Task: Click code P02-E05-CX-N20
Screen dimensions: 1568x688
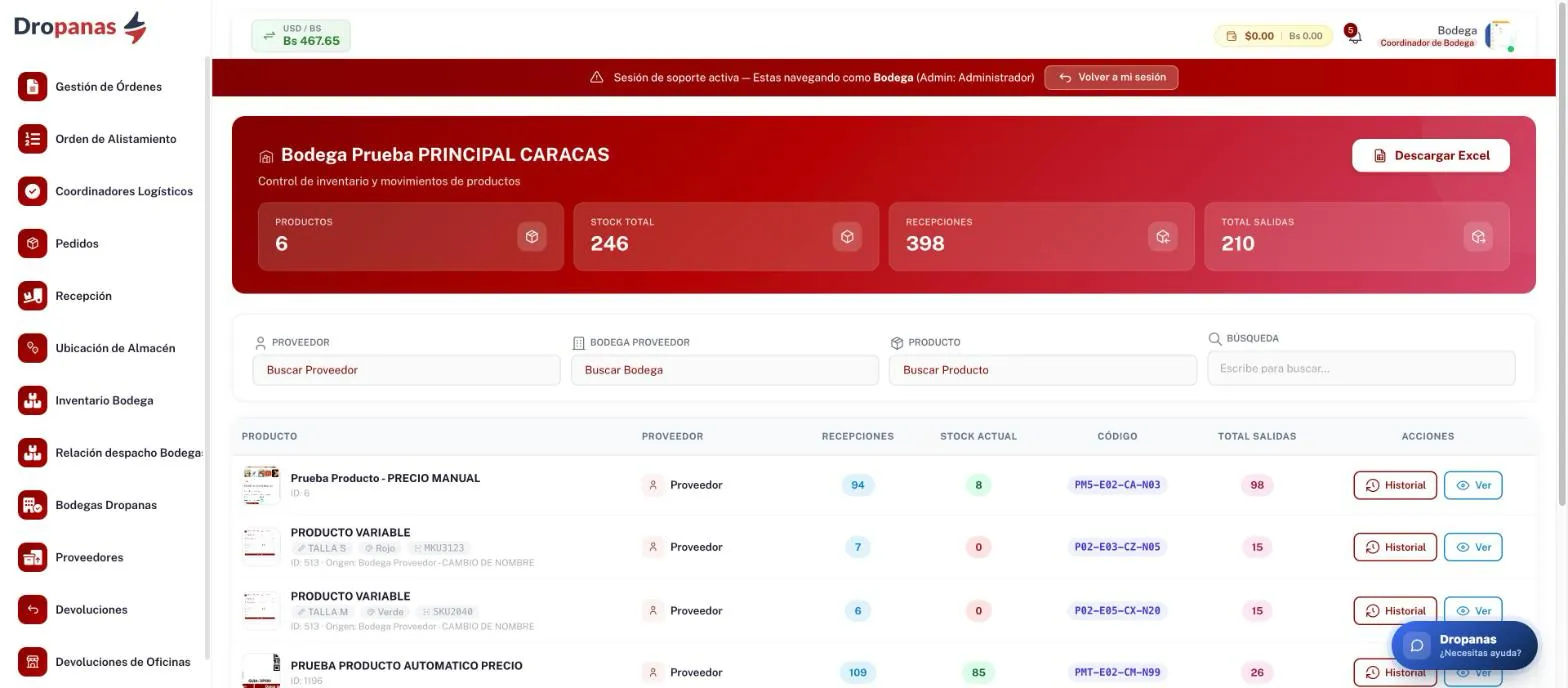Action: [1117, 611]
